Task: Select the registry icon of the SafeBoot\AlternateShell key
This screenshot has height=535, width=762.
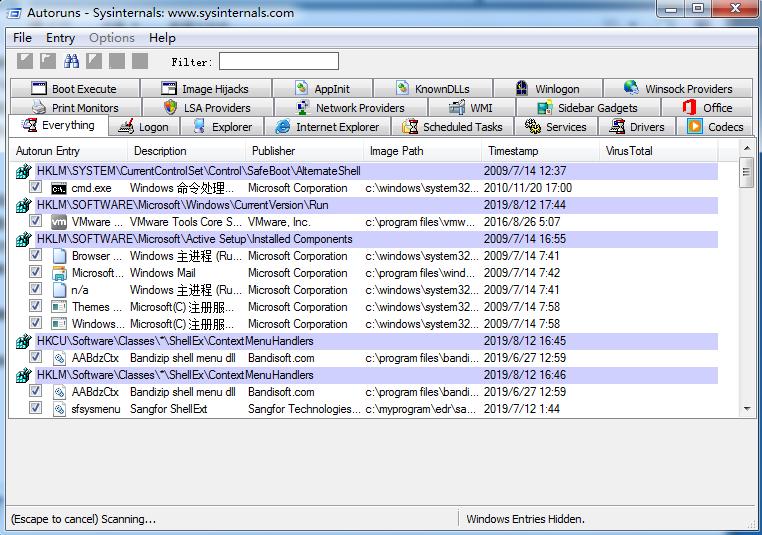Action: tap(22, 171)
